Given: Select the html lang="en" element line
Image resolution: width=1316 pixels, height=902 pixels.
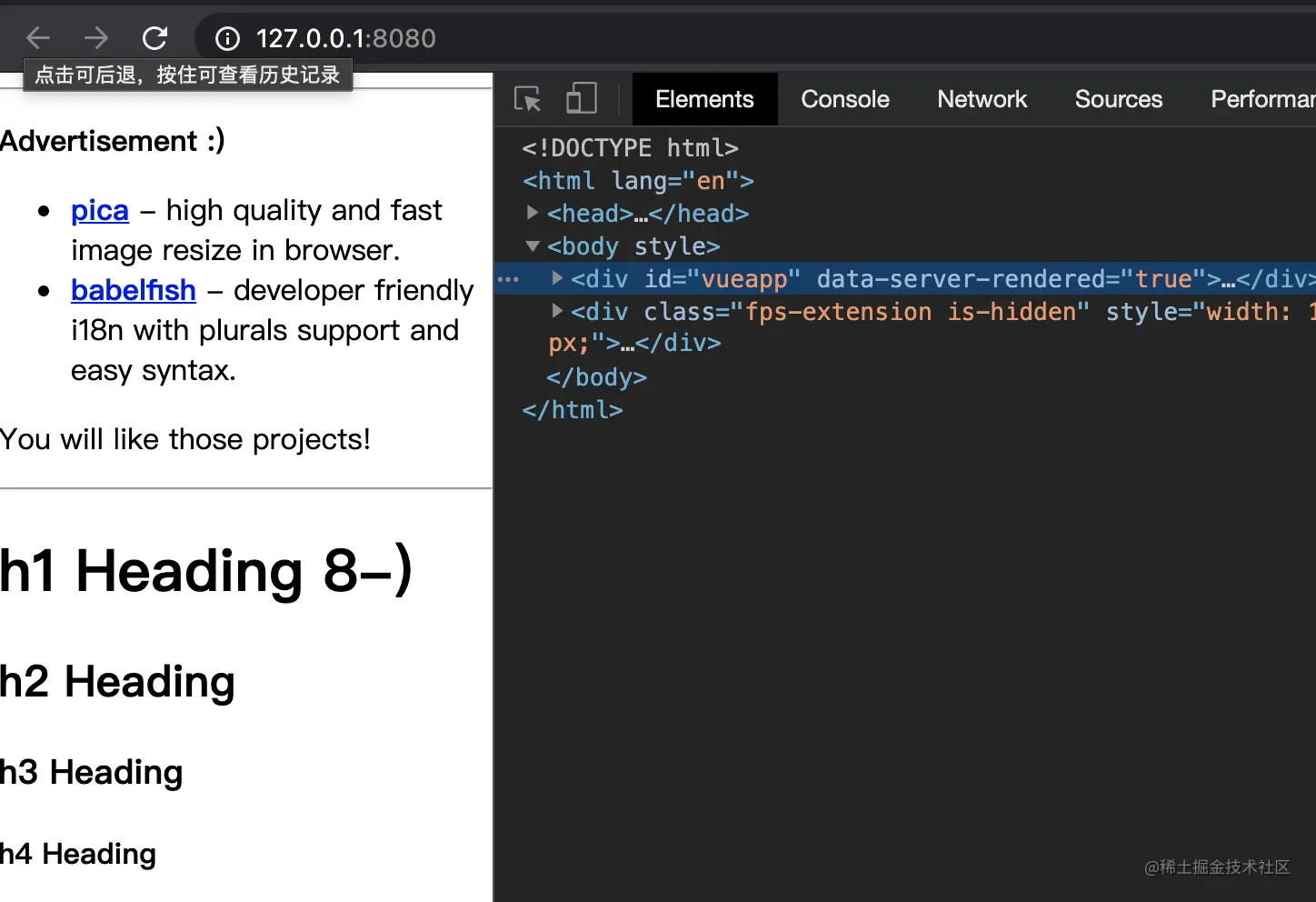Looking at the screenshot, I should coord(638,181).
